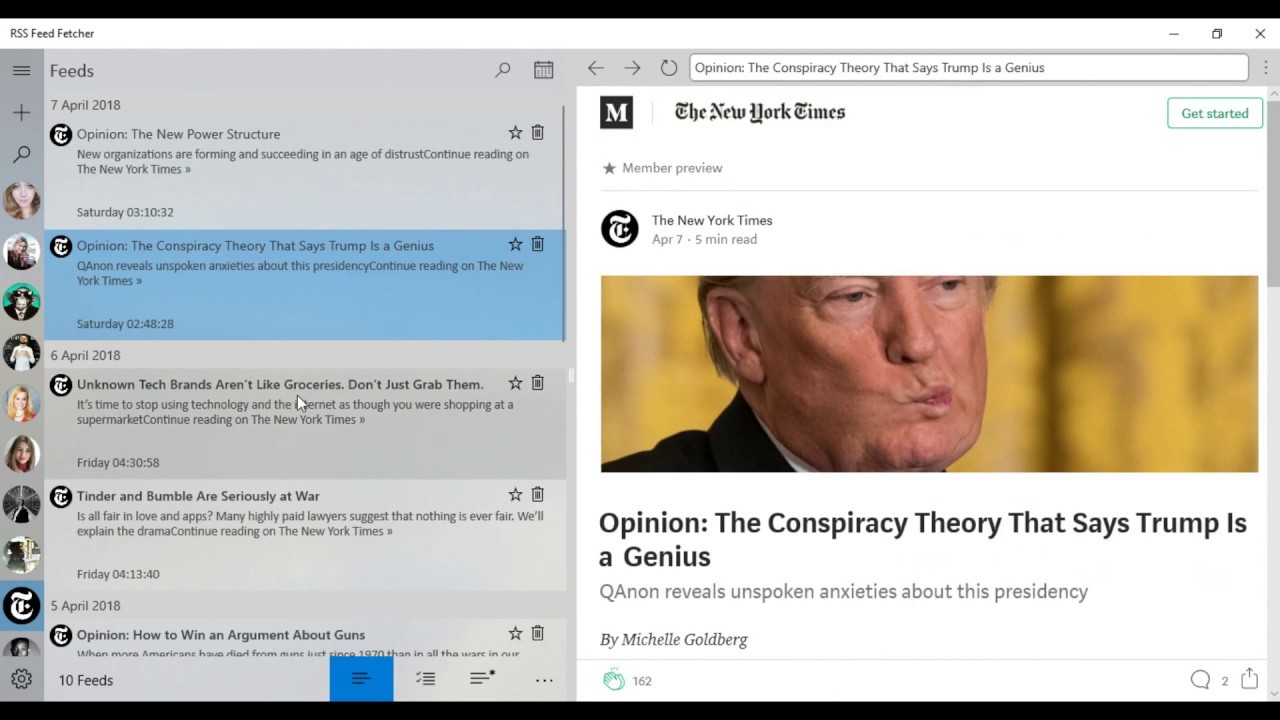Minimize the RSS Feed Fetcher window
This screenshot has width=1280, height=720.
click(1173, 33)
